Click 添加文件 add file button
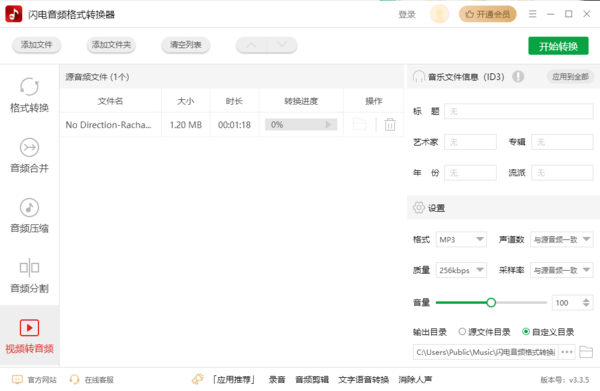The image size is (600, 391). point(36,45)
